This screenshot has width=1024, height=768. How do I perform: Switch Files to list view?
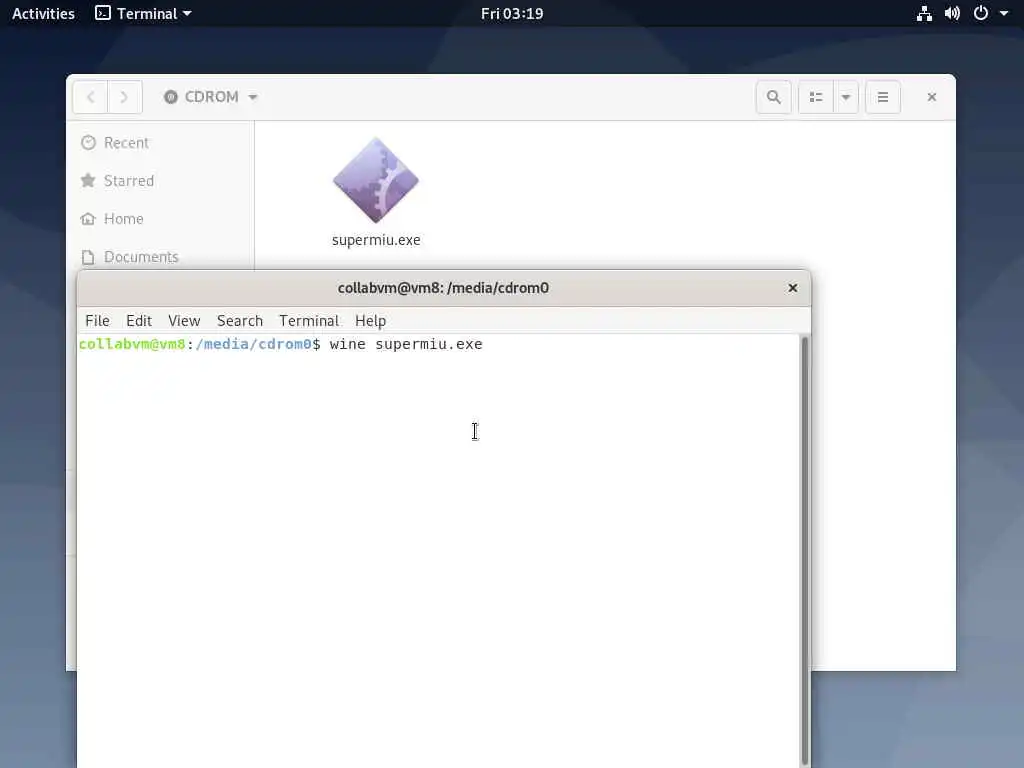tap(816, 97)
